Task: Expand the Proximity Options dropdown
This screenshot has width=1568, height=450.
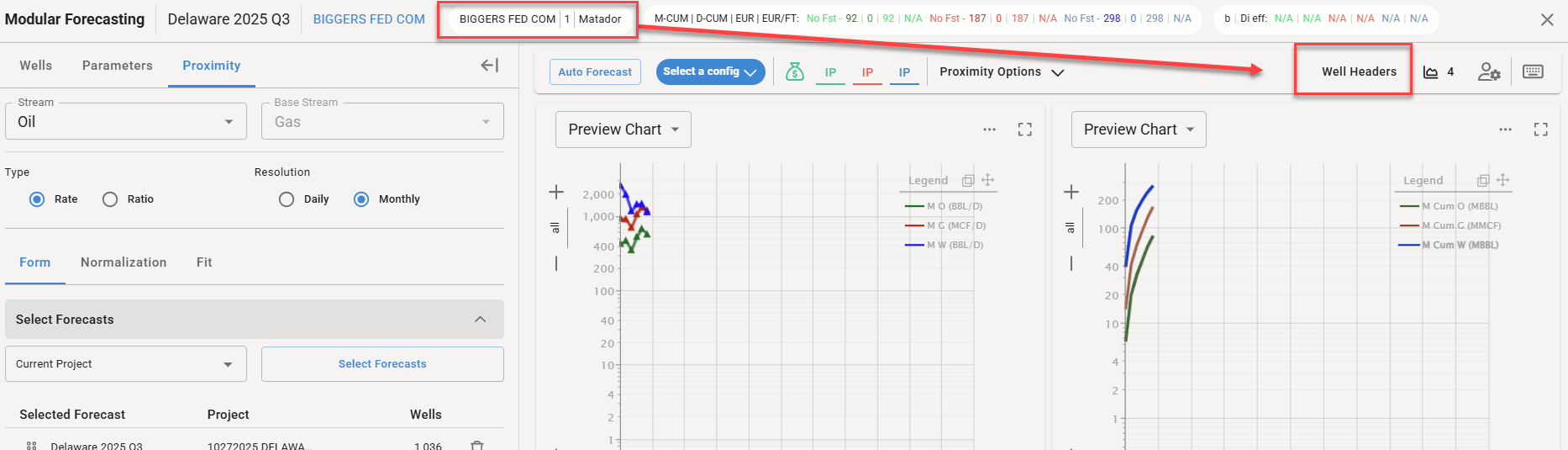Action: pyautogui.click(x=1002, y=72)
